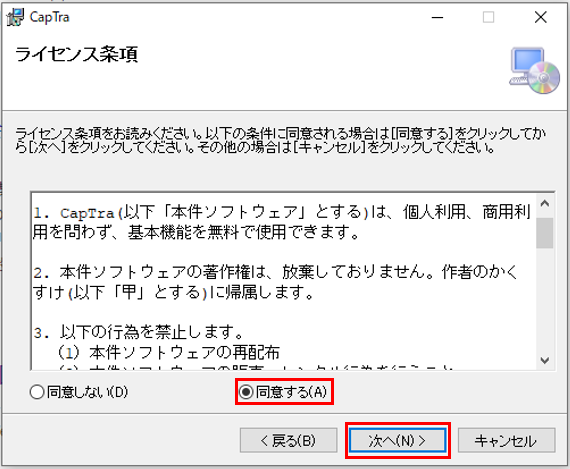The height and width of the screenshot is (469, 570).
Task: Go back with the < 戻る(B) button
Action: click(289, 440)
